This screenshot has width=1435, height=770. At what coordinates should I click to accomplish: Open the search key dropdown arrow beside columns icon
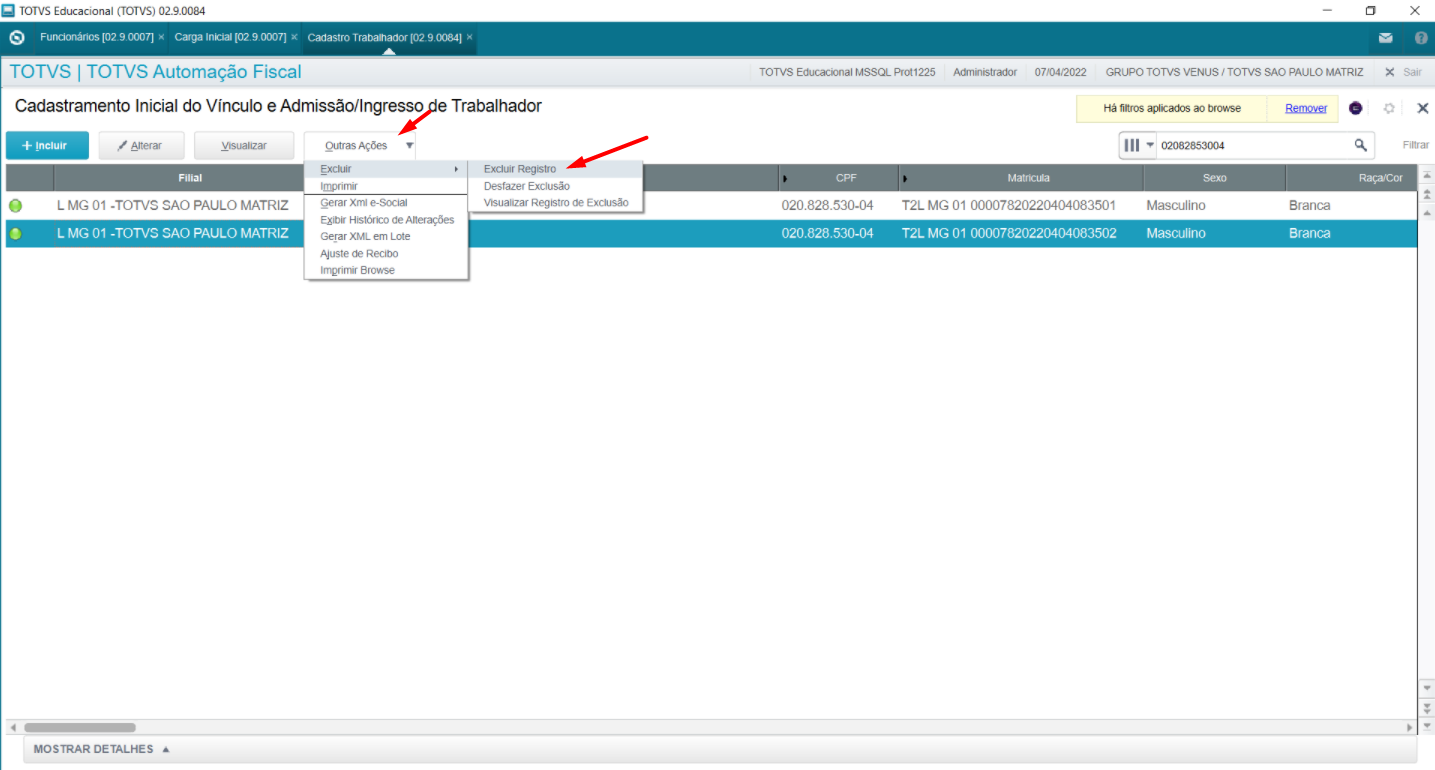(1150, 145)
